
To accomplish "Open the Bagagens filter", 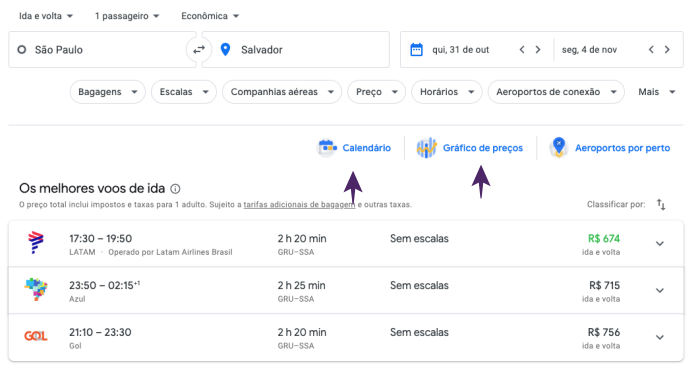I will coord(108,92).
